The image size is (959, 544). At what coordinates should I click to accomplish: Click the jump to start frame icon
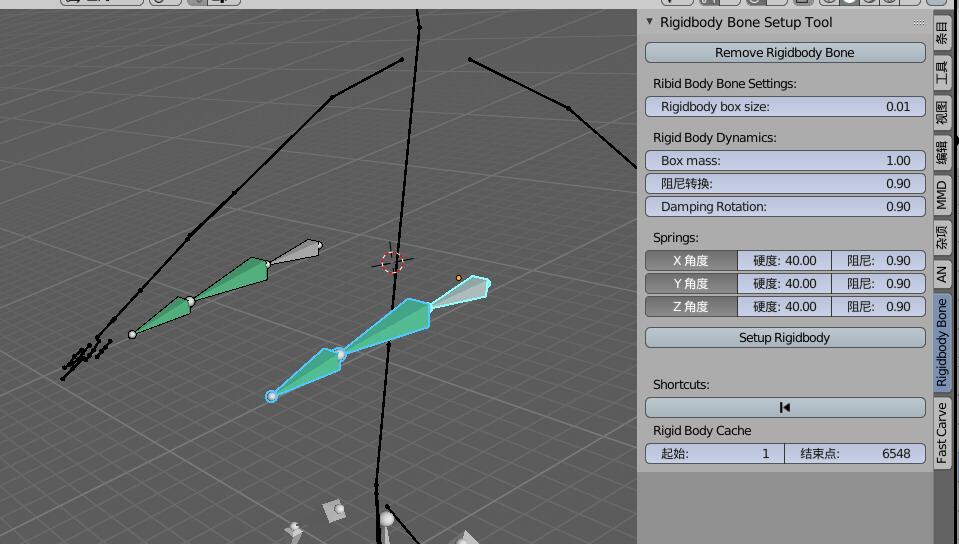tap(785, 408)
